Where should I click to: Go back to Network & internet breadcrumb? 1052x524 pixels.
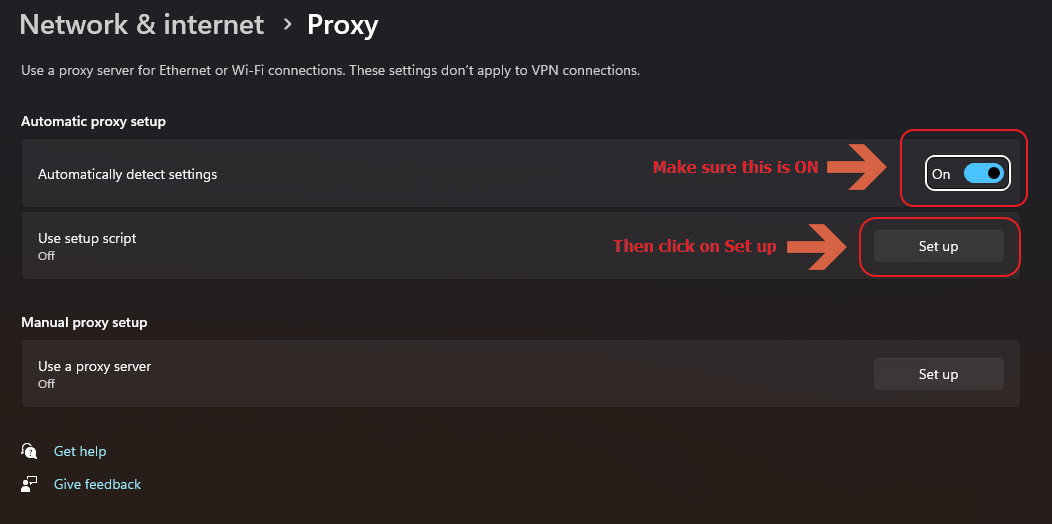tap(142, 24)
